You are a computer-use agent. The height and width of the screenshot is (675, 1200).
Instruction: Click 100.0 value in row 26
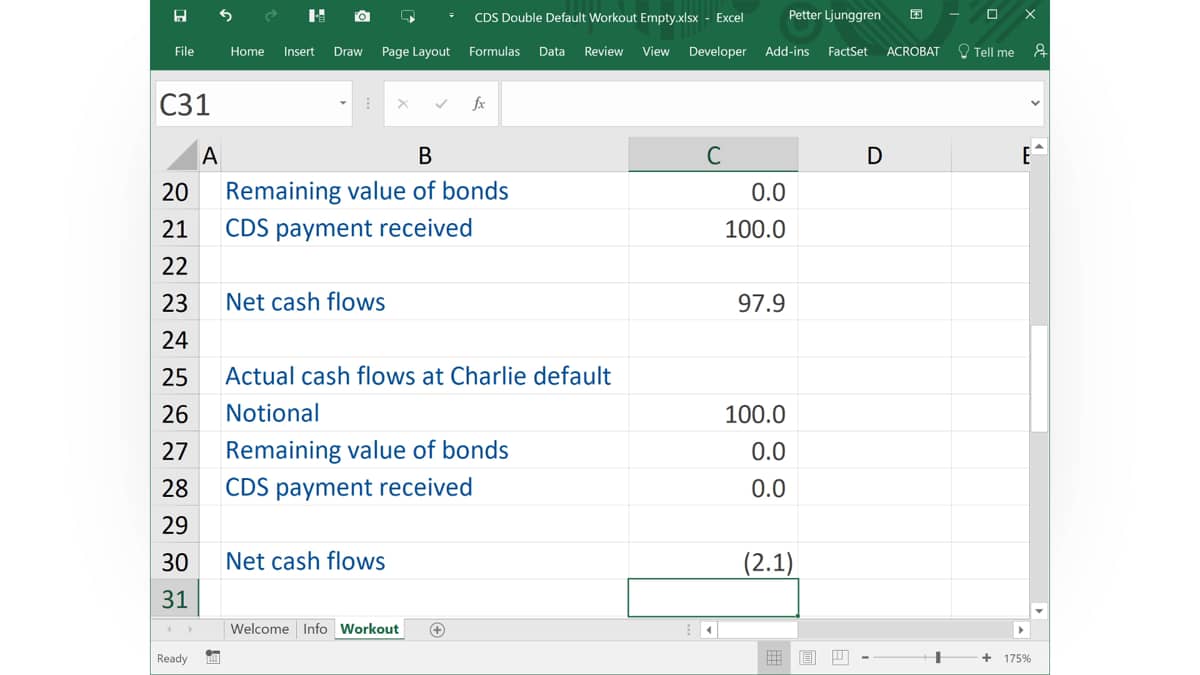click(755, 414)
